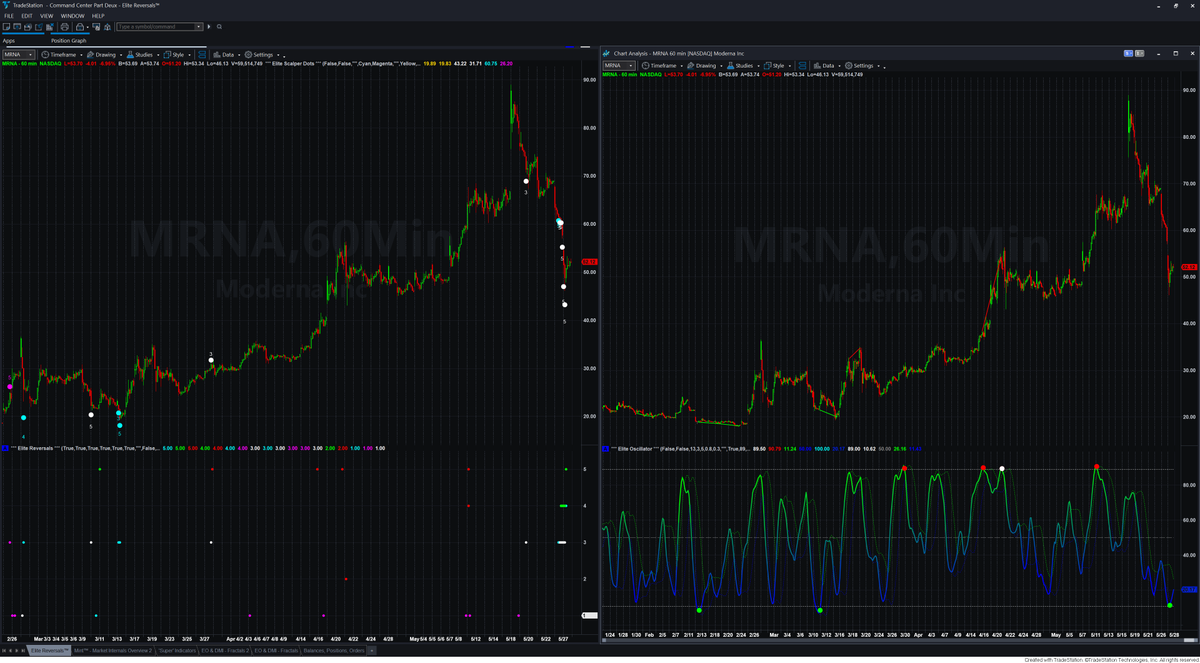Click Settings in left chart toolbar
Screen dimensions: 1200x663
pyautogui.click(x=259, y=54)
